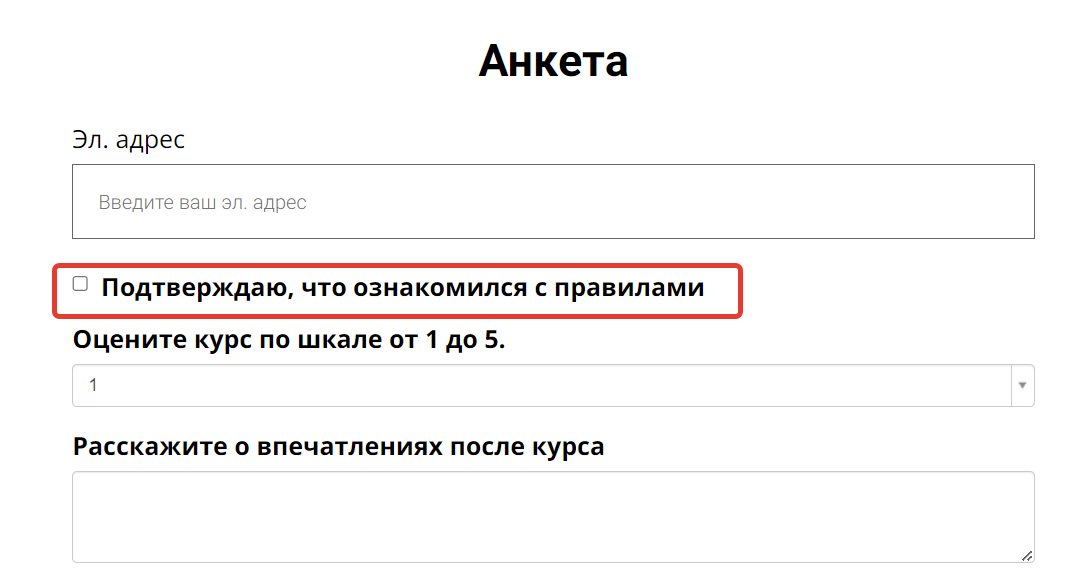
Task: Click the impressions textarea
Action: (x=553, y=517)
